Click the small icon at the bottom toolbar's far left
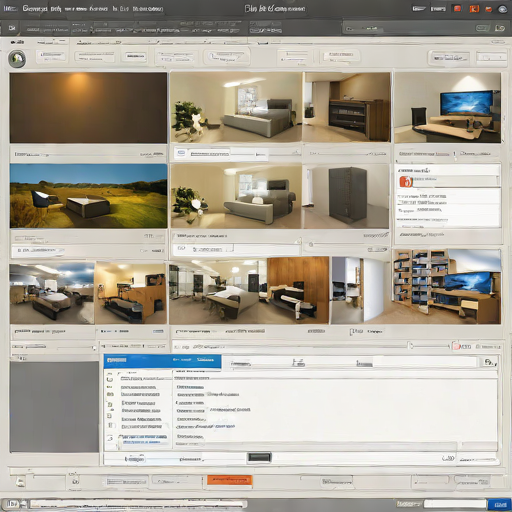The height and width of the screenshot is (512, 512). [20, 482]
